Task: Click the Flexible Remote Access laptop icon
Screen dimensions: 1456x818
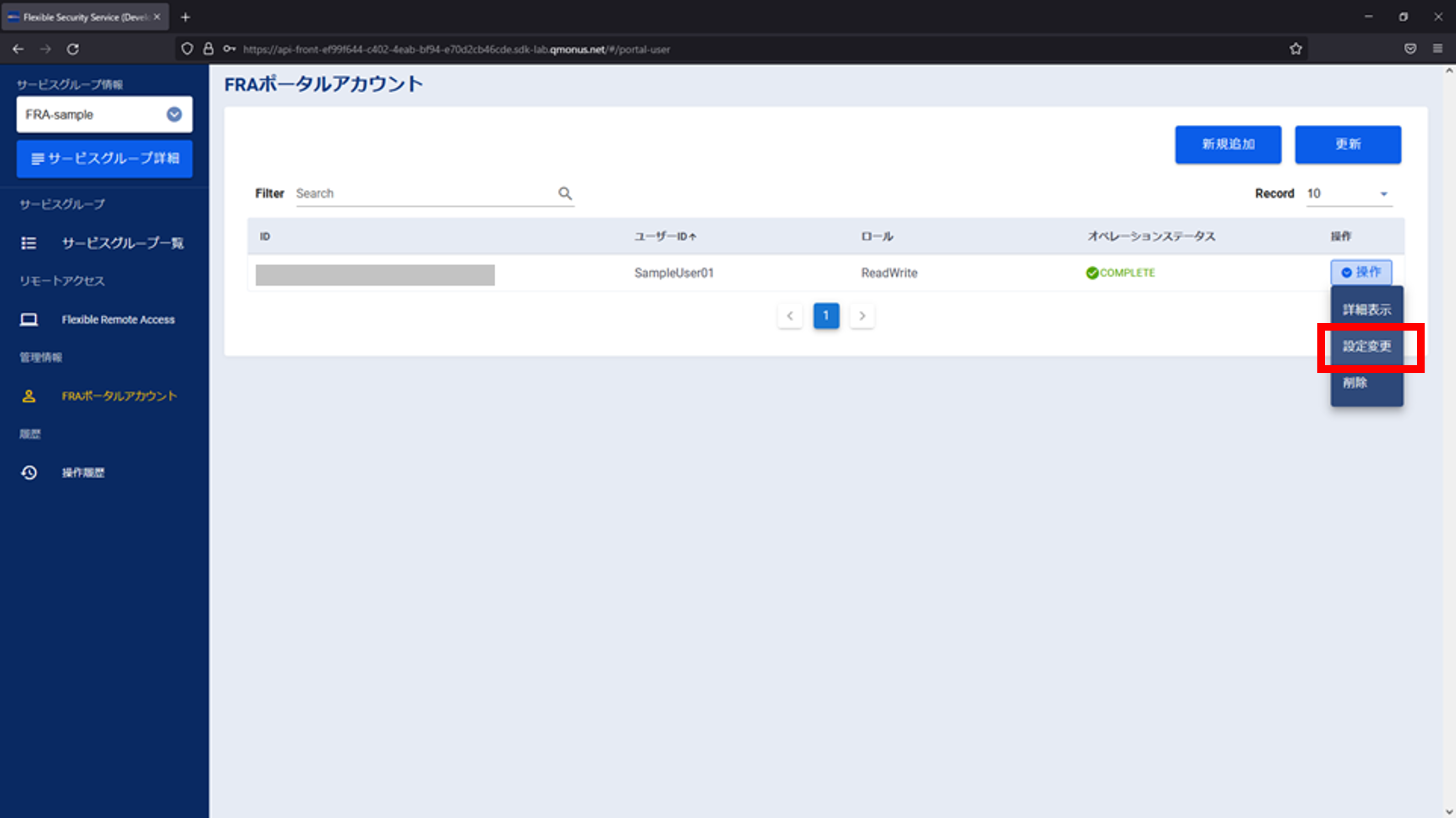Action: coord(29,320)
